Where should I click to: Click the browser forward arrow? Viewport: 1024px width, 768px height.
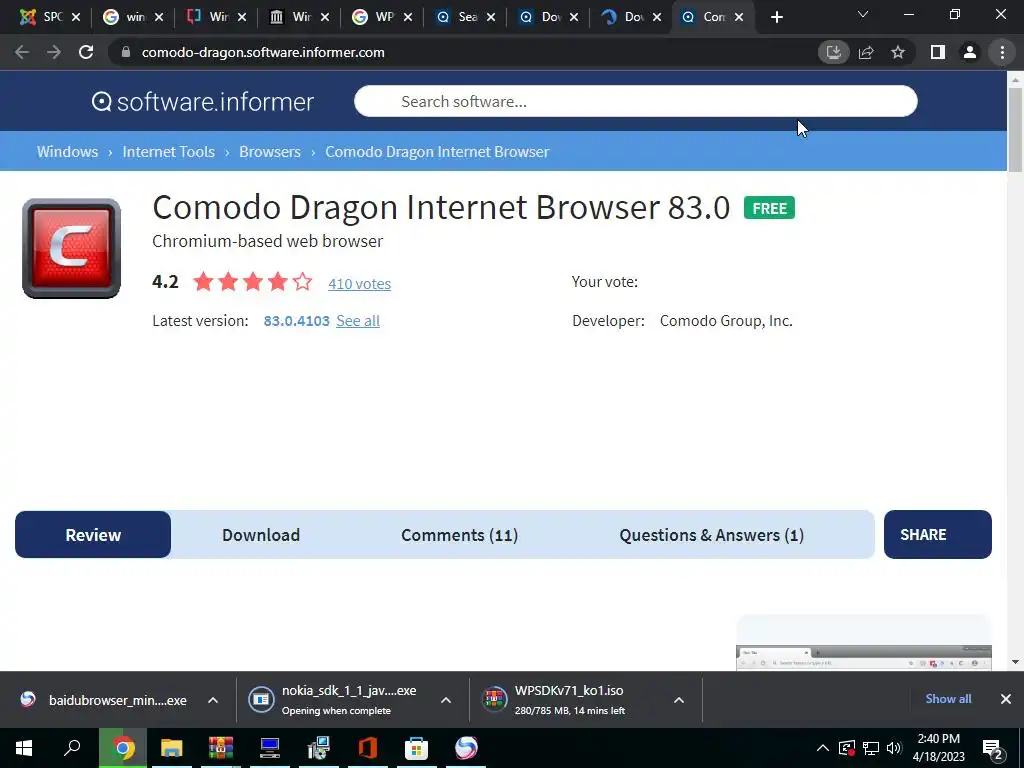tap(54, 52)
